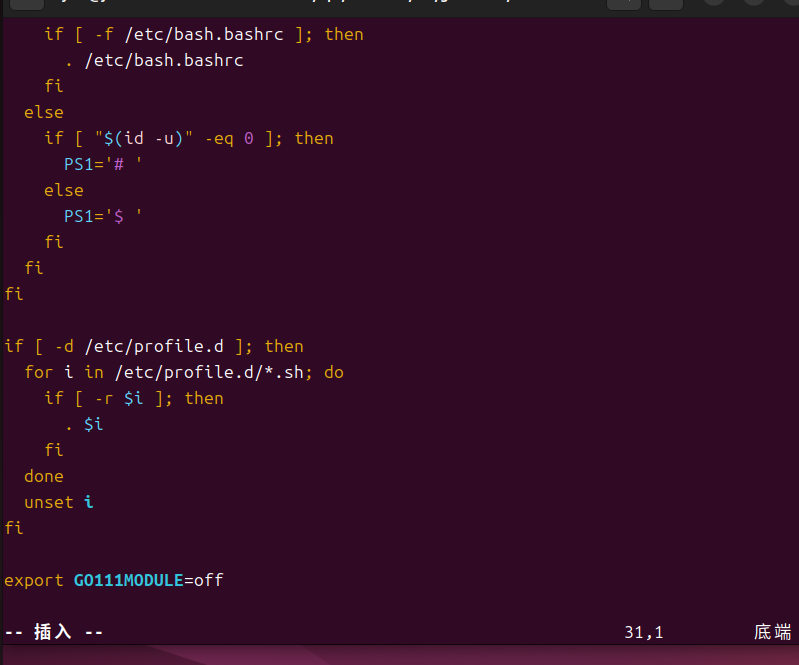Click the 31,1 cursor position indicator
This screenshot has width=799, height=665.
click(644, 632)
